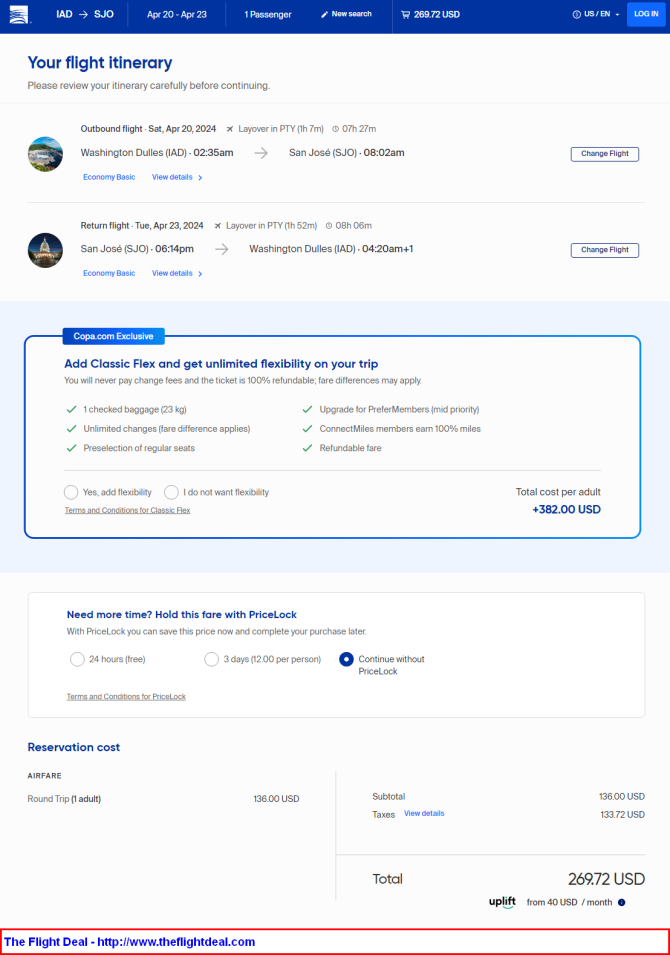Click the uplift info circle icon
The height and width of the screenshot is (955, 670).
click(x=621, y=902)
